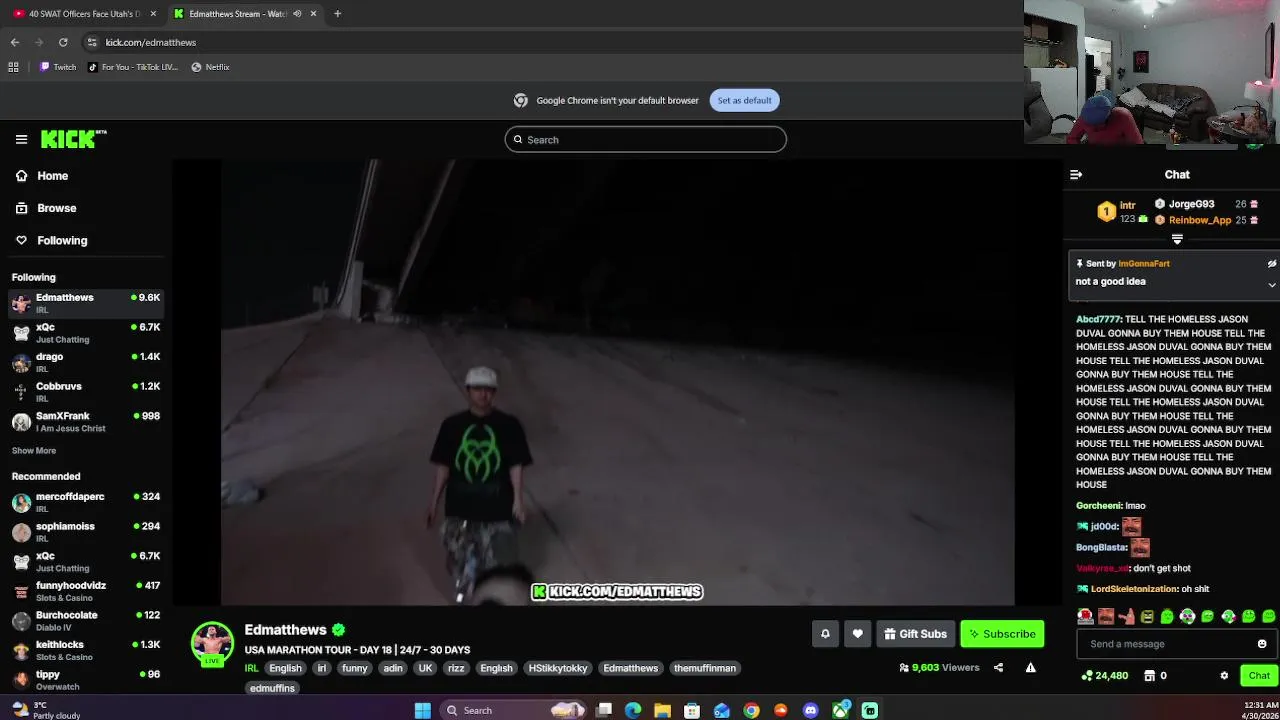
Task: Select the 'rizz' tag
Action: (456, 668)
